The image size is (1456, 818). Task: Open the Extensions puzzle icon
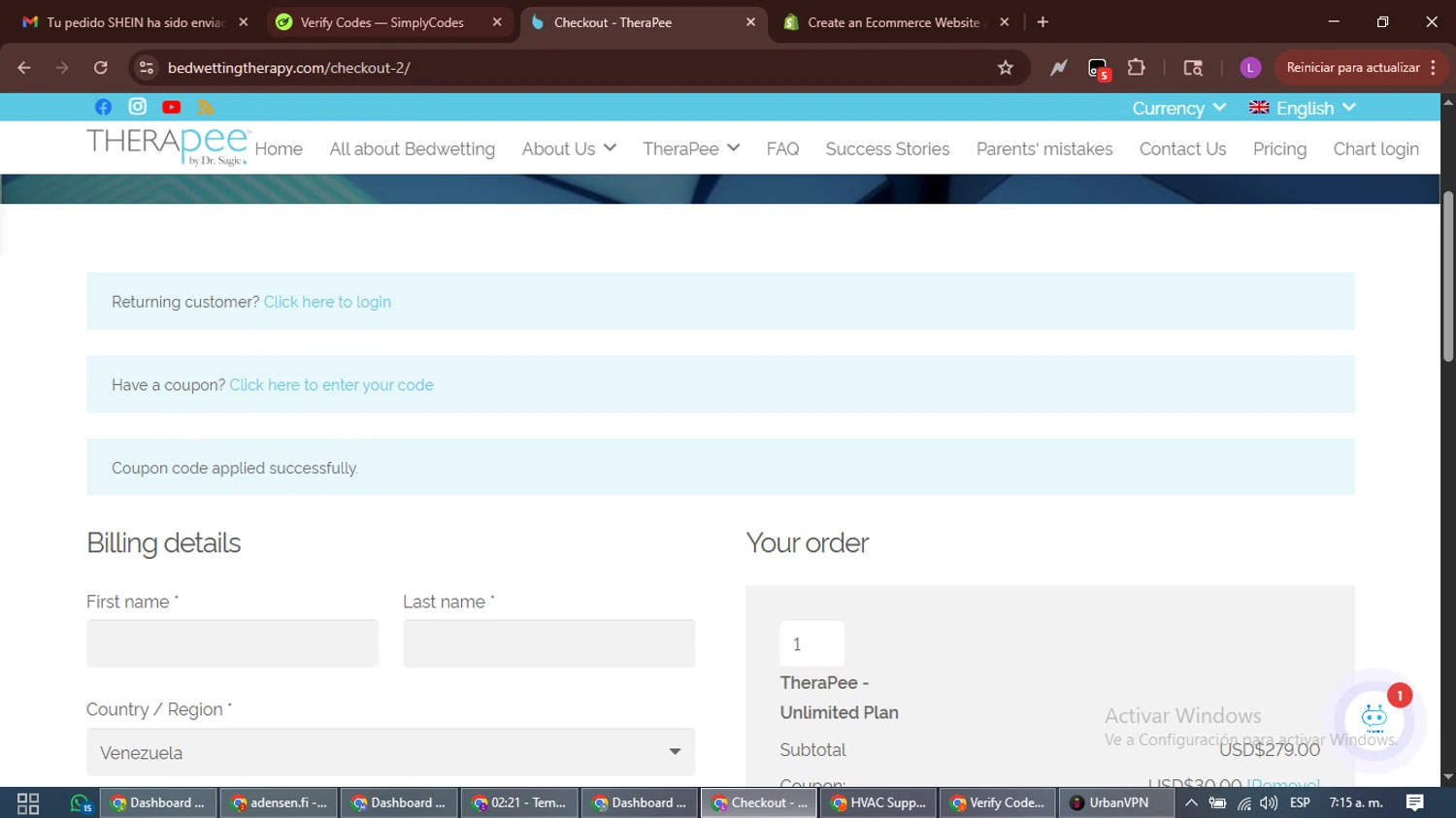[x=1136, y=67]
